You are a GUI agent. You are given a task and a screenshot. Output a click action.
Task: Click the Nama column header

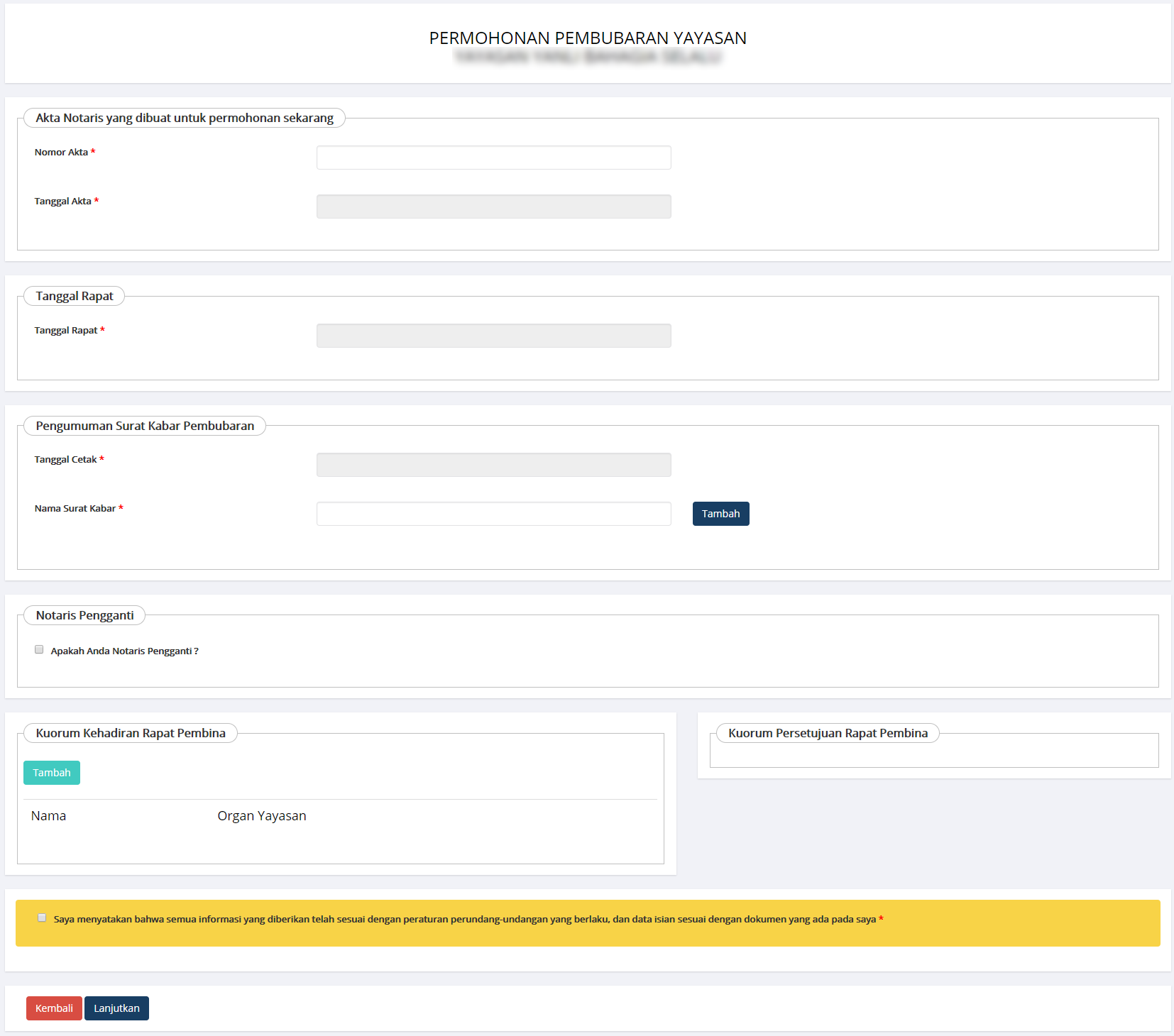(x=48, y=816)
